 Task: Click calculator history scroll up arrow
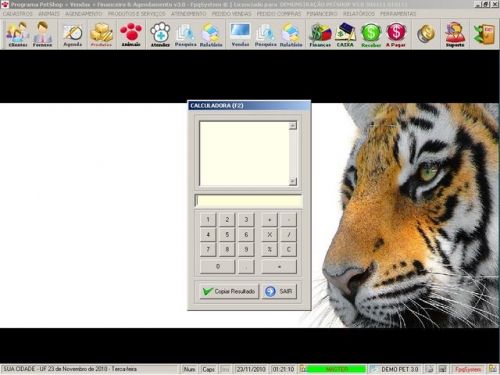(x=293, y=126)
